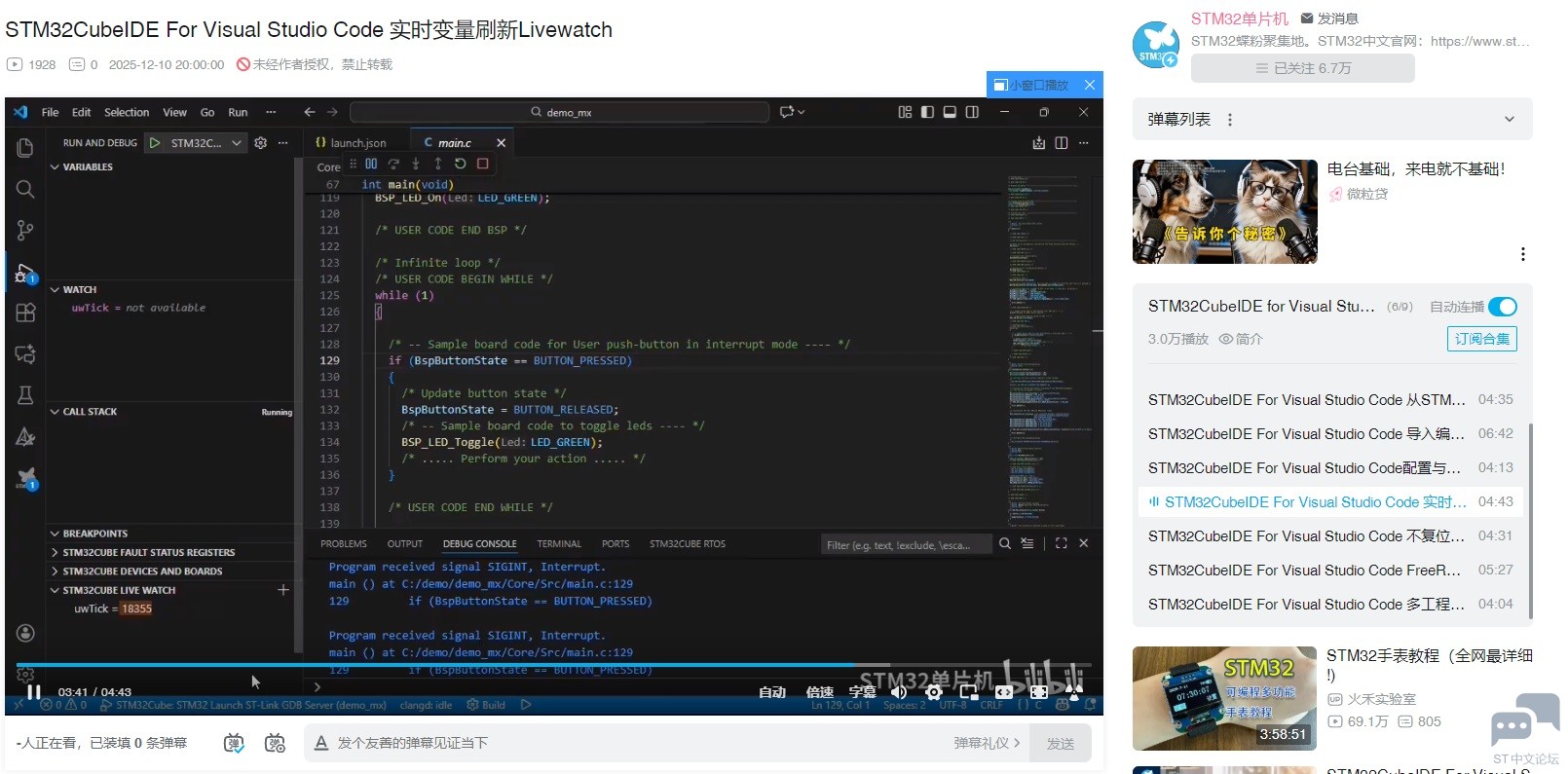Click the video player volume speaker icon

(x=898, y=692)
